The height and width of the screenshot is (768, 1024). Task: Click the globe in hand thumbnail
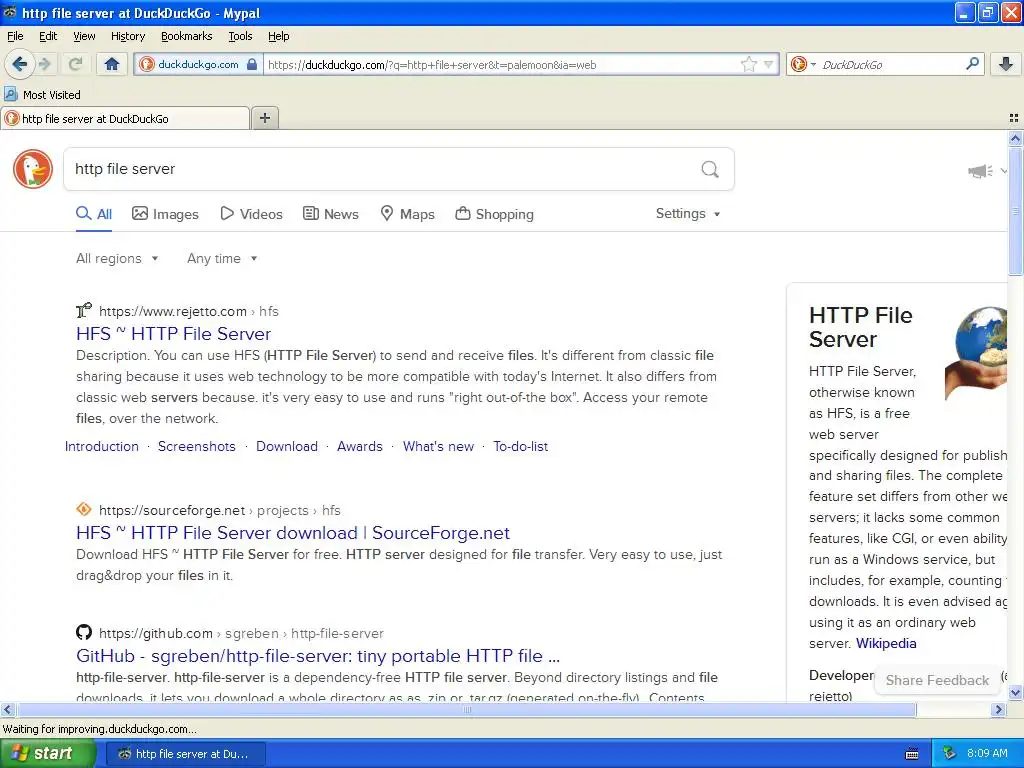click(x=976, y=353)
